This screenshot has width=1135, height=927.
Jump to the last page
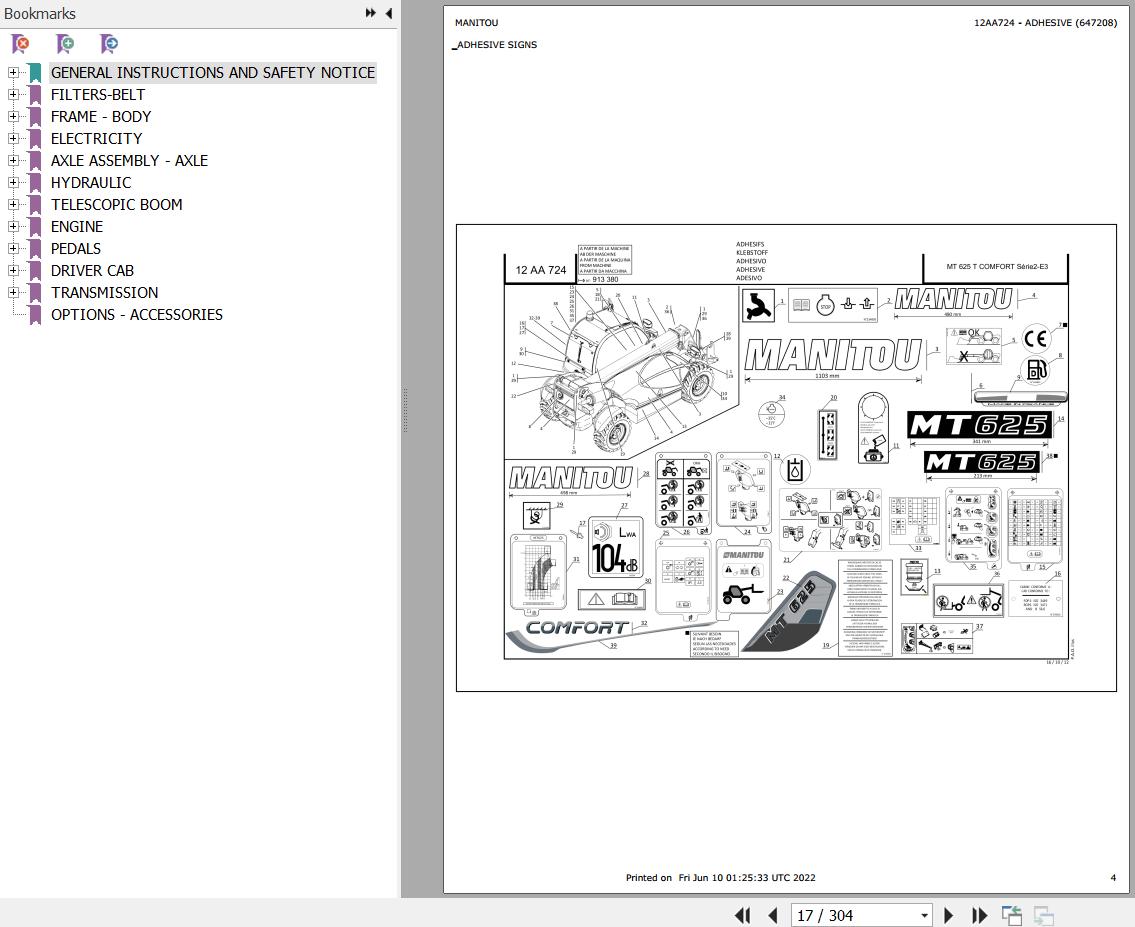979,915
